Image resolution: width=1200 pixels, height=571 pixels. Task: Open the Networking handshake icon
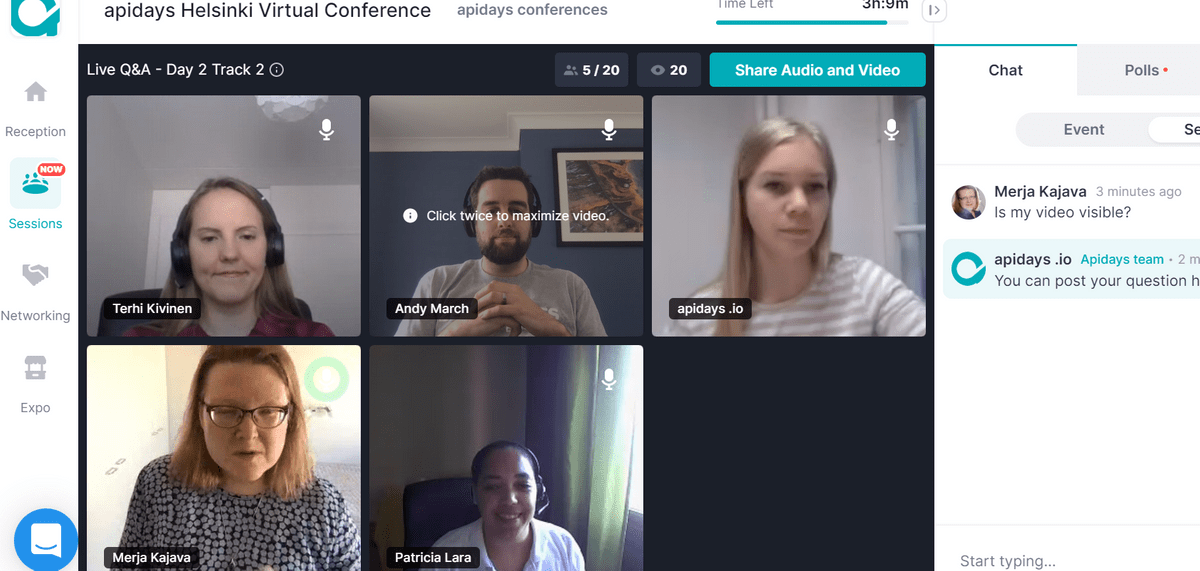pyautogui.click(x=35, y=275)
